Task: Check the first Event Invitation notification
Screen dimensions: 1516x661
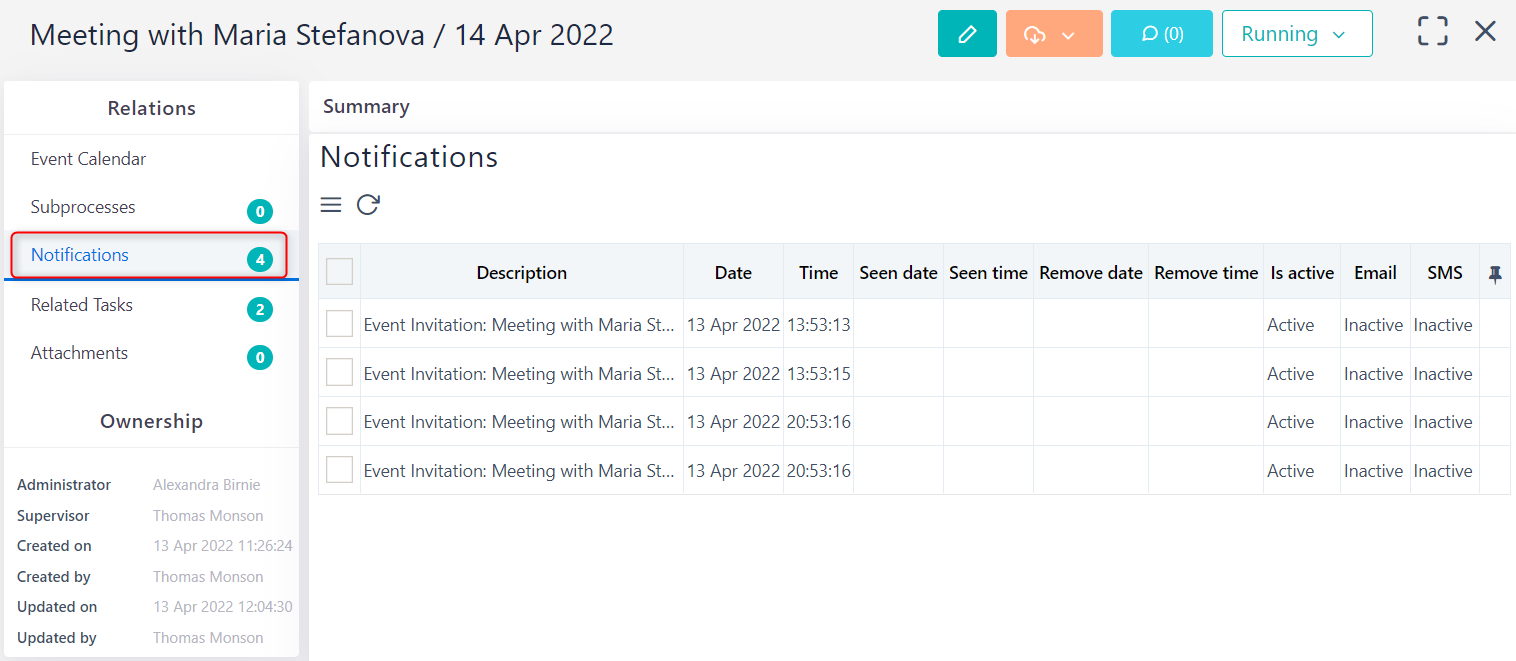Action: coord(339,323)
